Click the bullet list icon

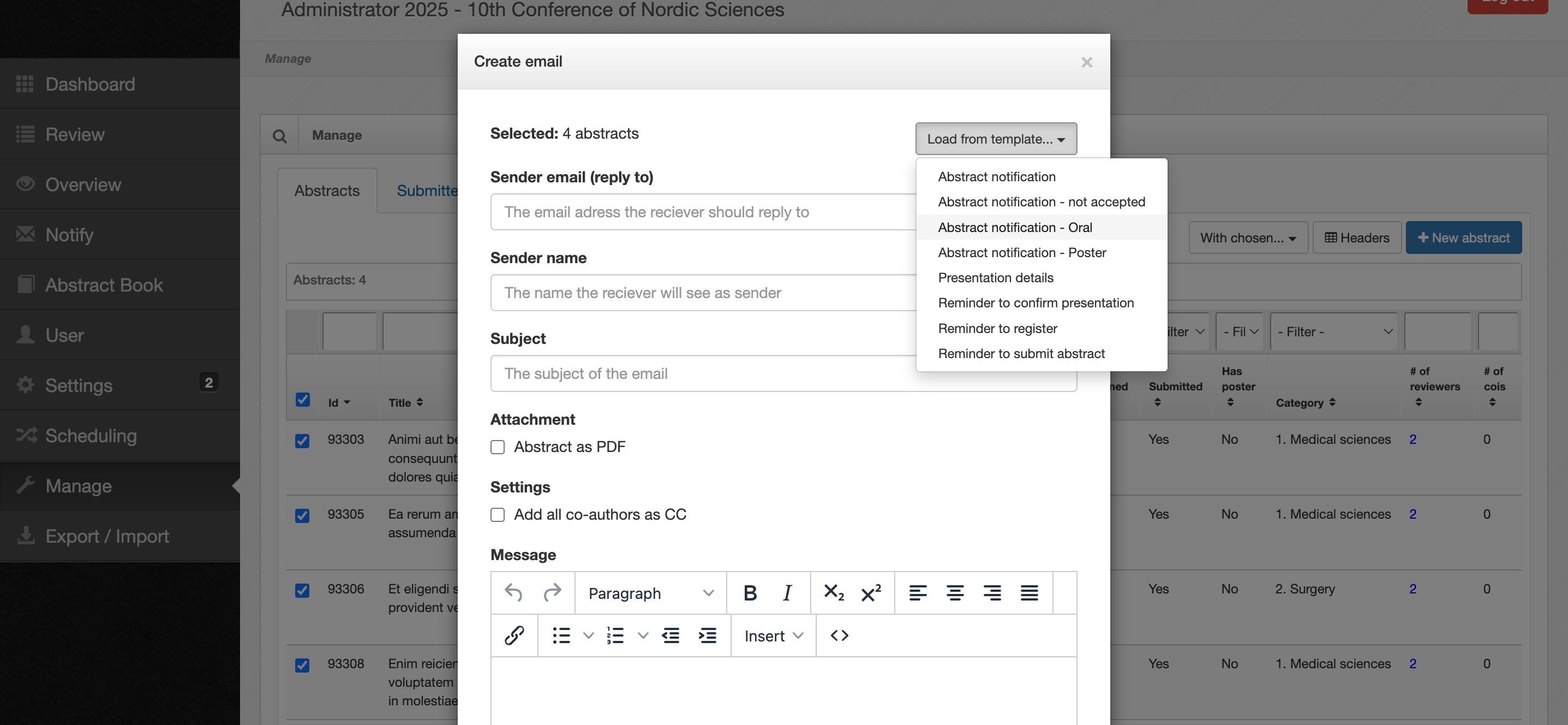pyautogui.click(x=561, y=635)
